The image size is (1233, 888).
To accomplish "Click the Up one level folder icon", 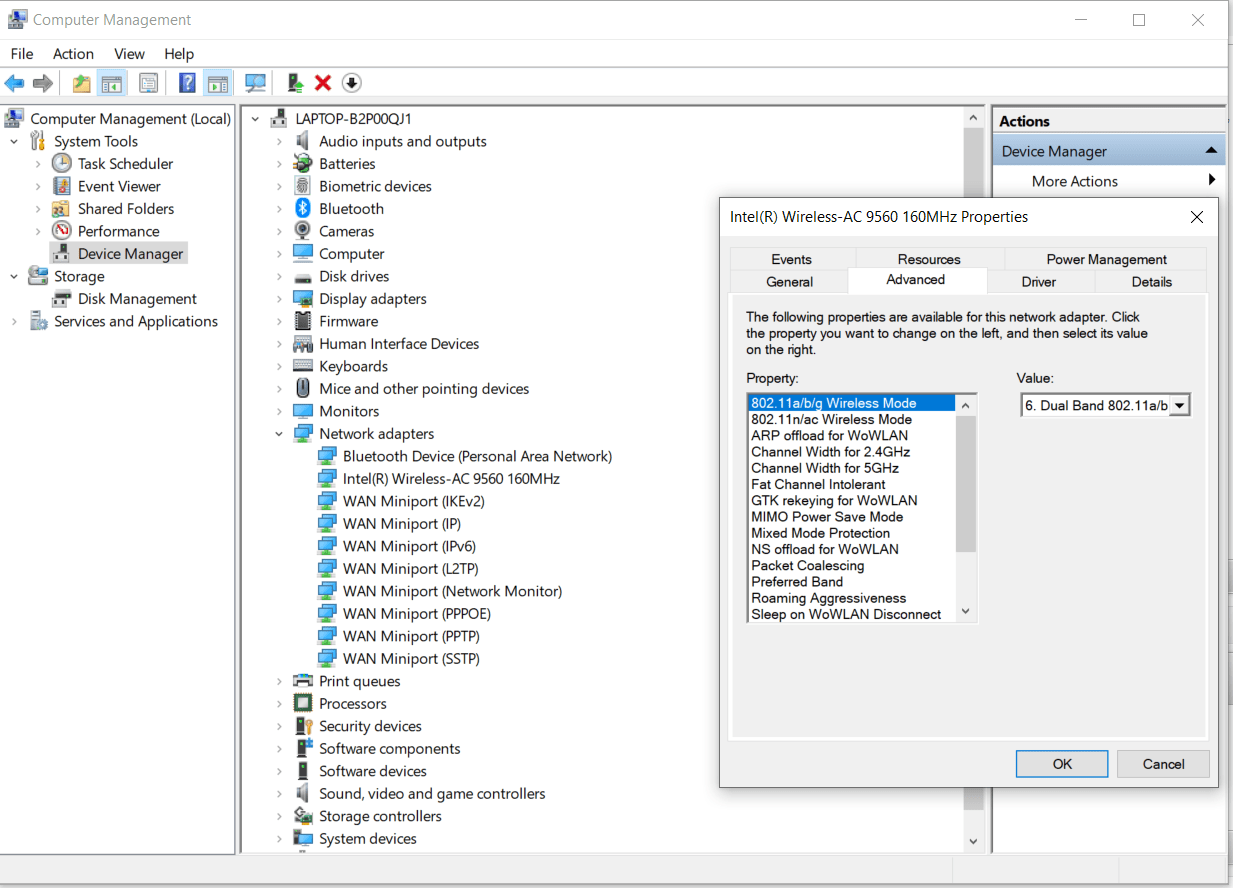I will (x=81, y=83).
